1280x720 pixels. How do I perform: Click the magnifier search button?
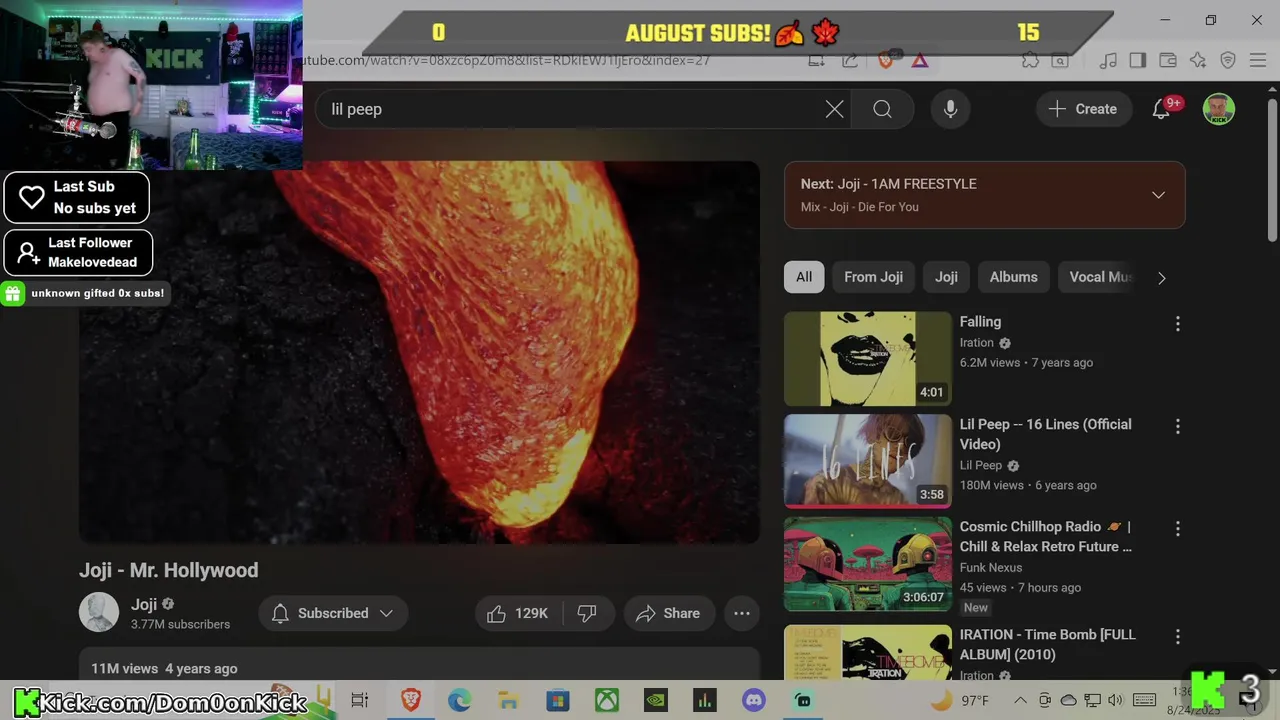click(x=882, y=109)
